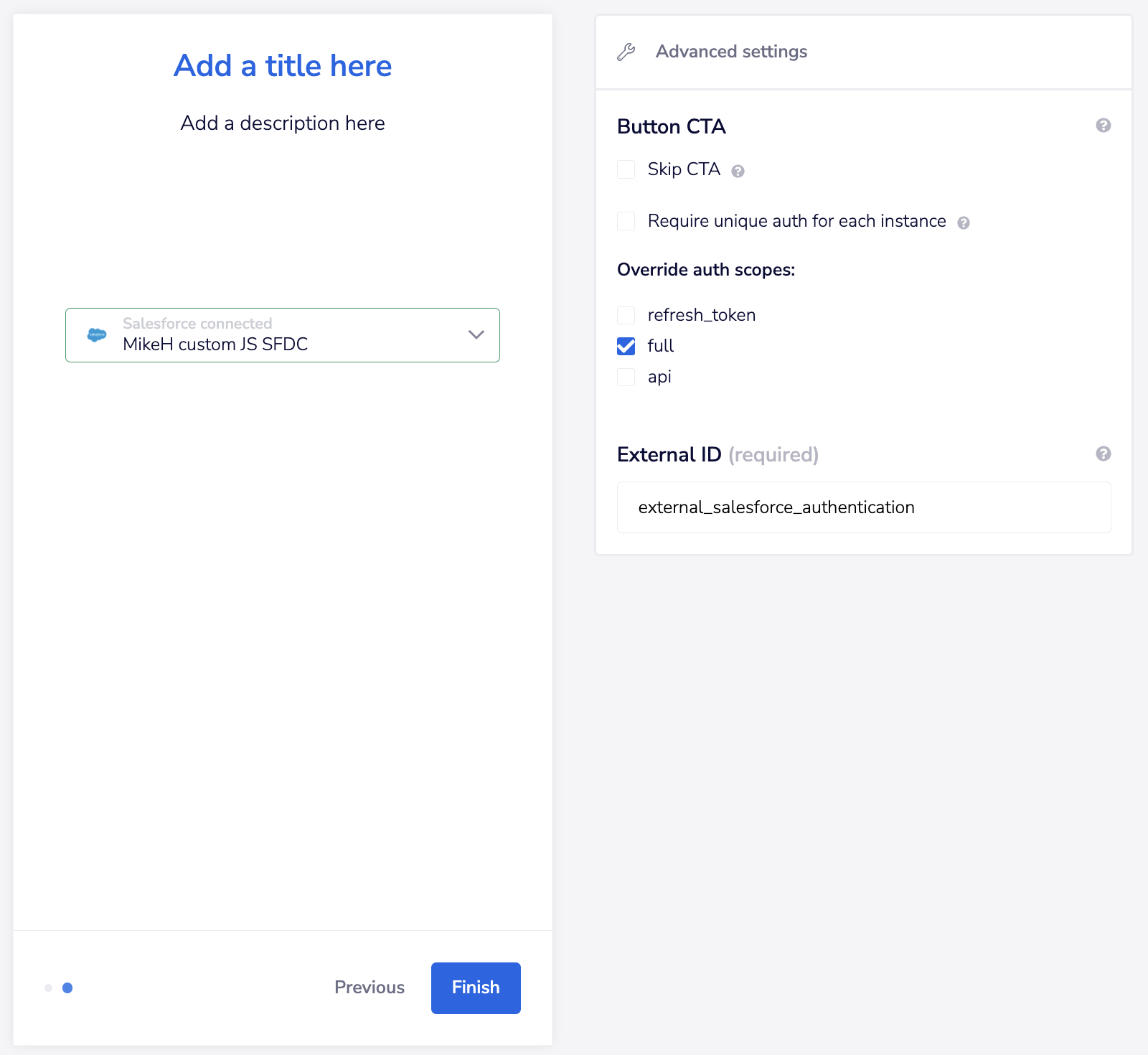Select the active blue pagination dot

(67, 988)
